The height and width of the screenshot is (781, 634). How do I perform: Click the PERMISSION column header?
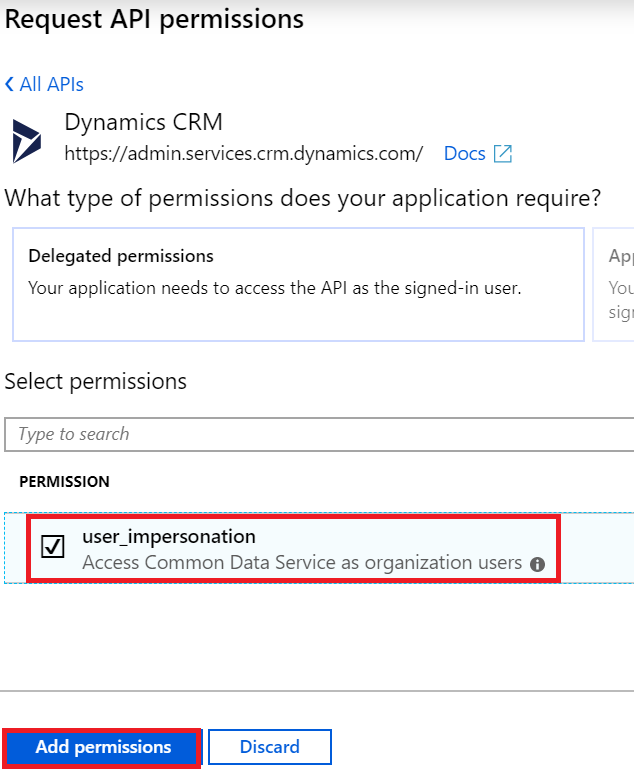click(x=65, y=482)
